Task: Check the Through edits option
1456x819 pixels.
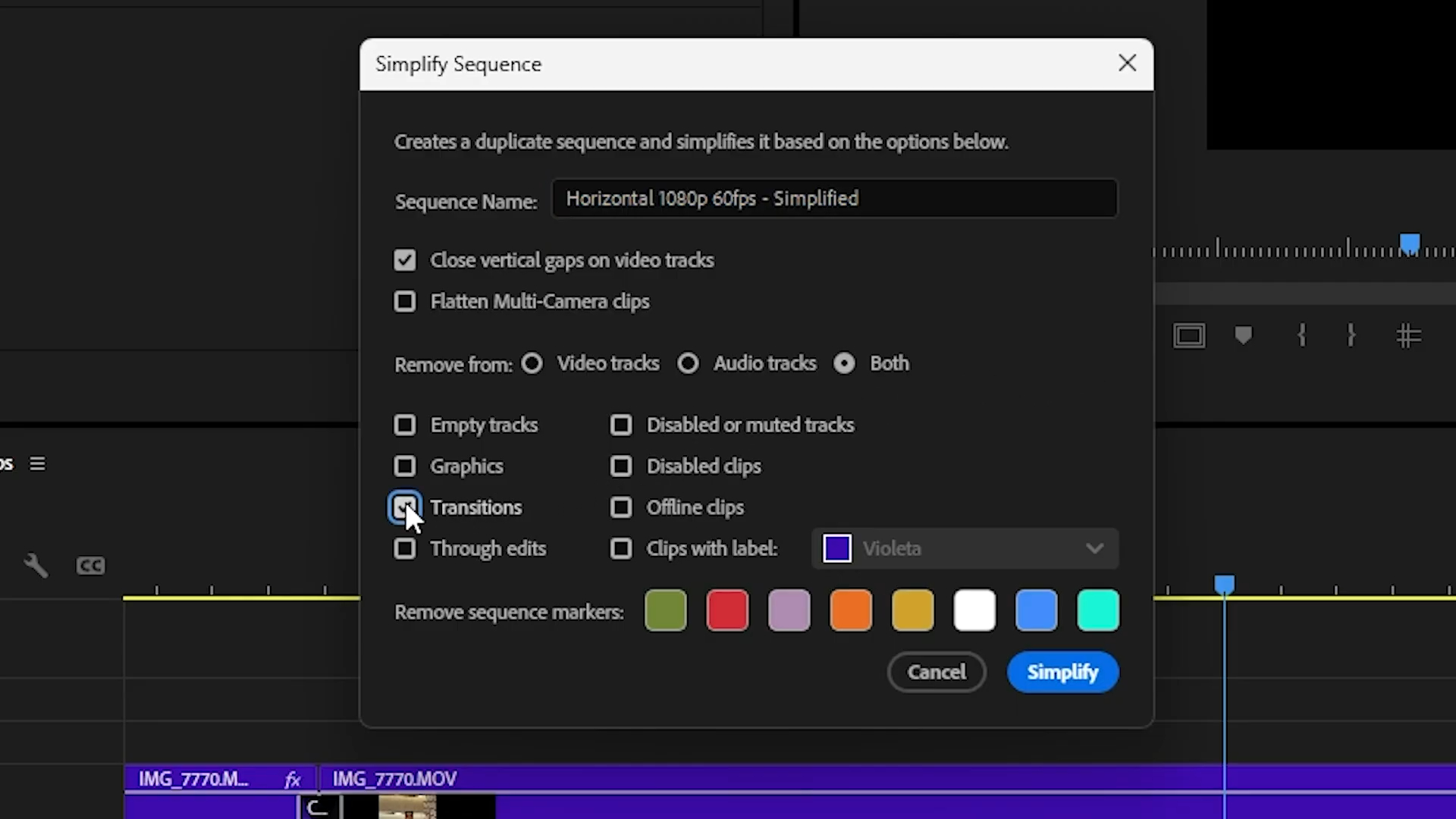Action: (404, 548)
